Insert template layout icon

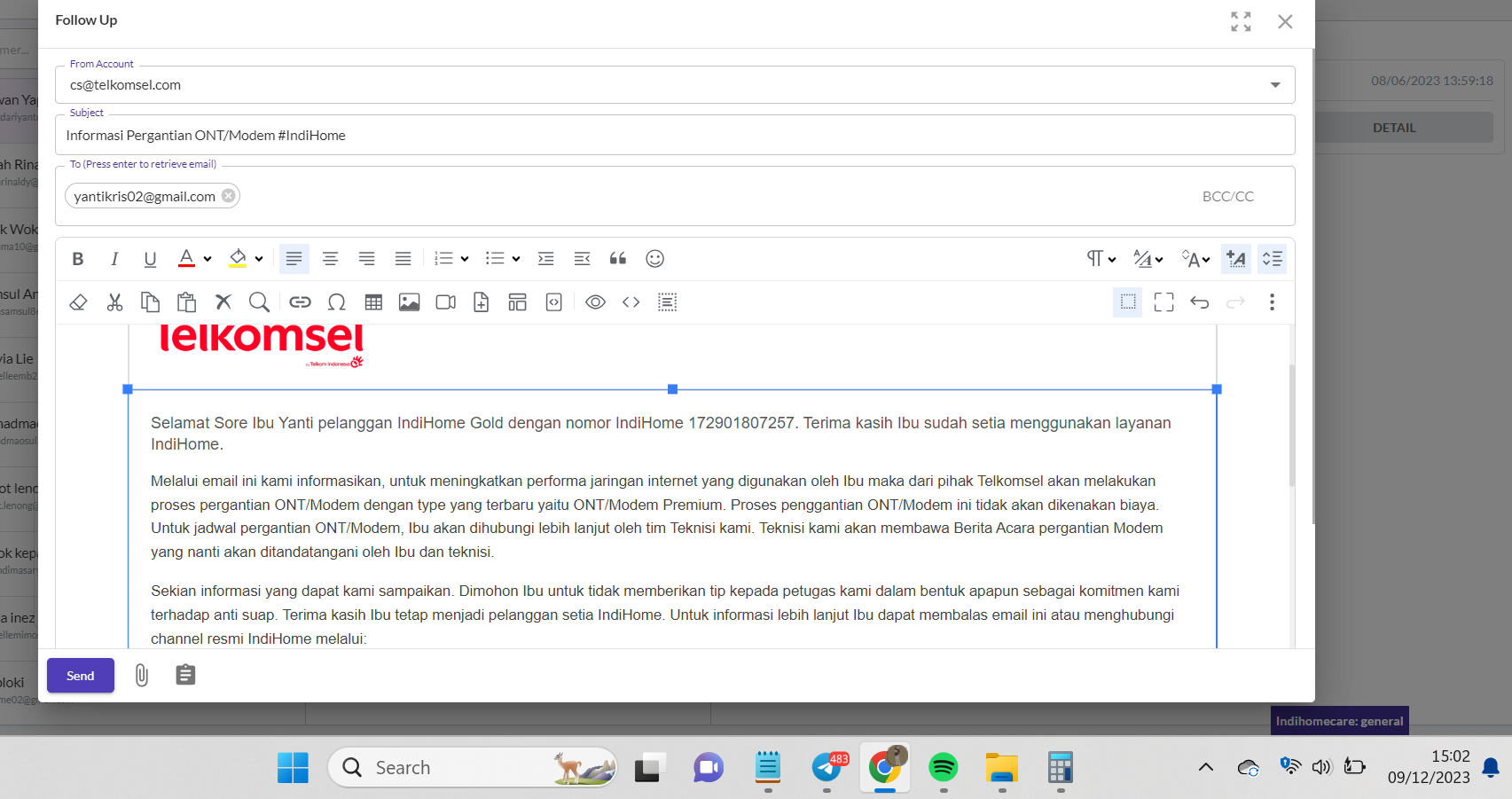point(517,302)
